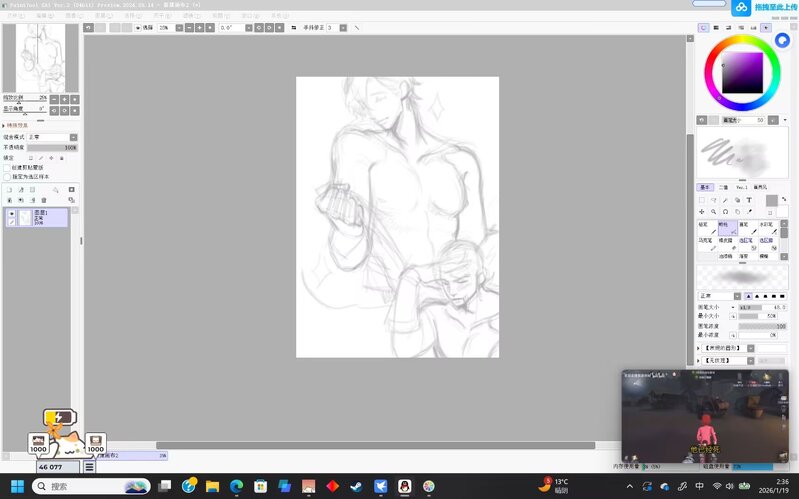
Task: Toggle visibility eye of 图层1
Action: pyautogui.click(x=11, y=213)
